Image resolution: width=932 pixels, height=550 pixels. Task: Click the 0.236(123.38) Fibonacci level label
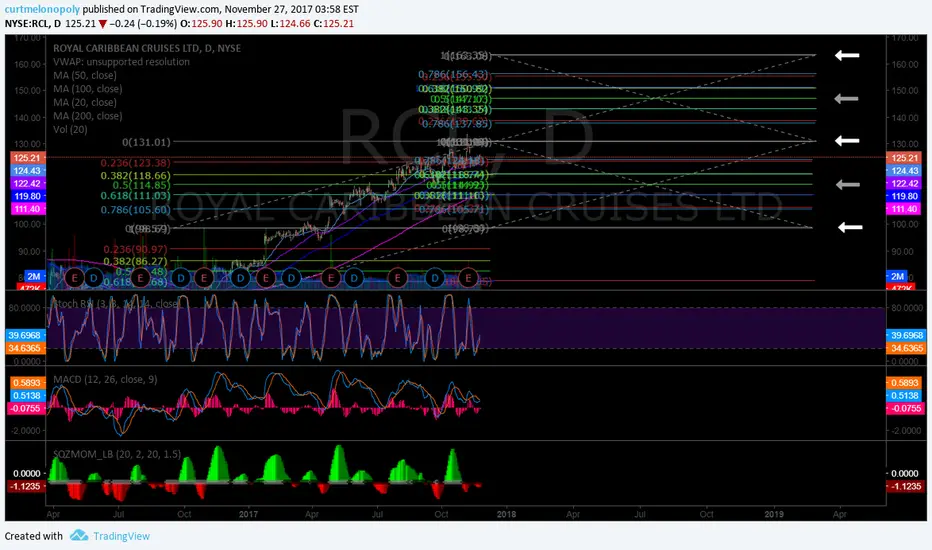[x=136, y=163]
